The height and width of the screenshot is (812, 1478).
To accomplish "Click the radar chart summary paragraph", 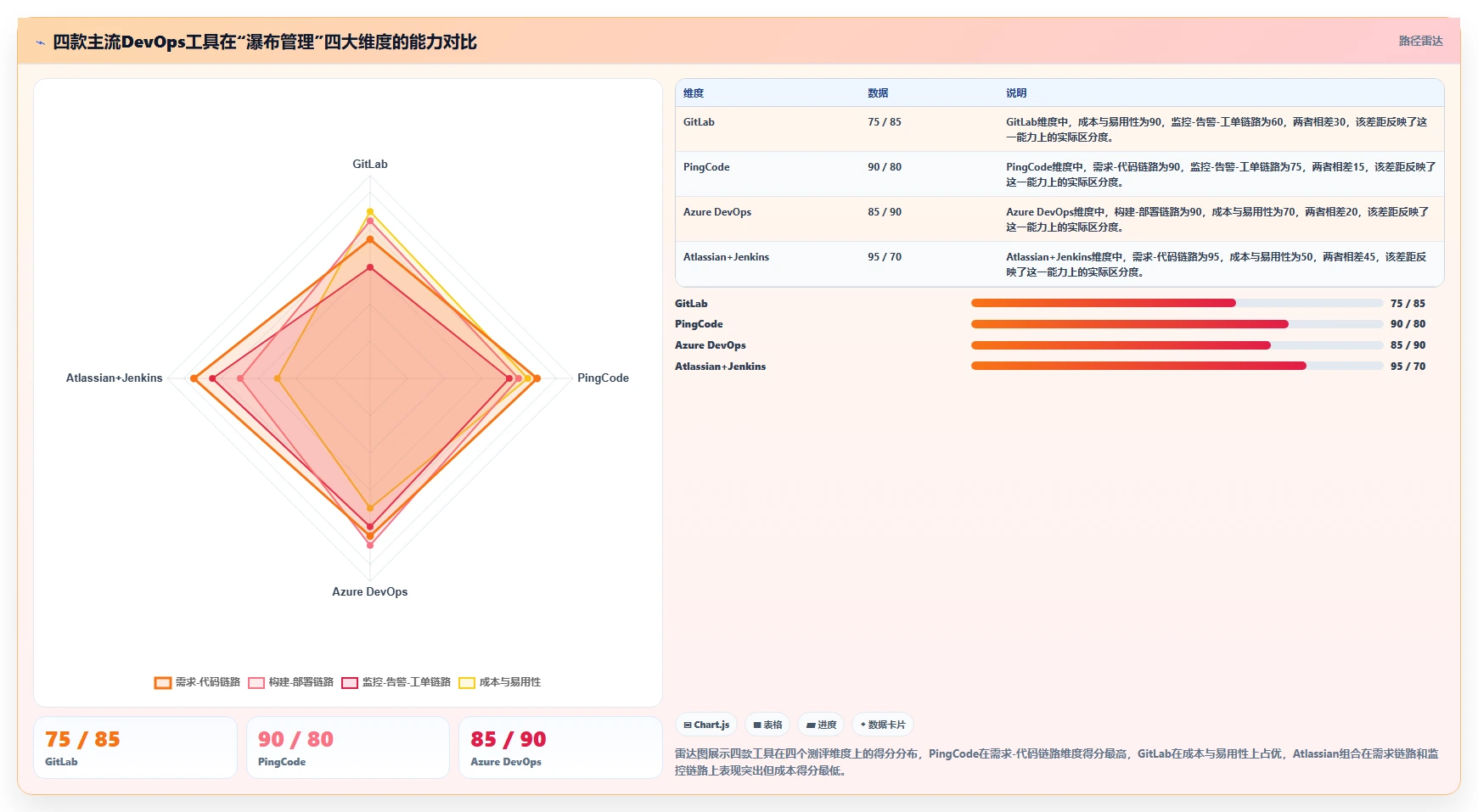I will tap(1057, 762).
